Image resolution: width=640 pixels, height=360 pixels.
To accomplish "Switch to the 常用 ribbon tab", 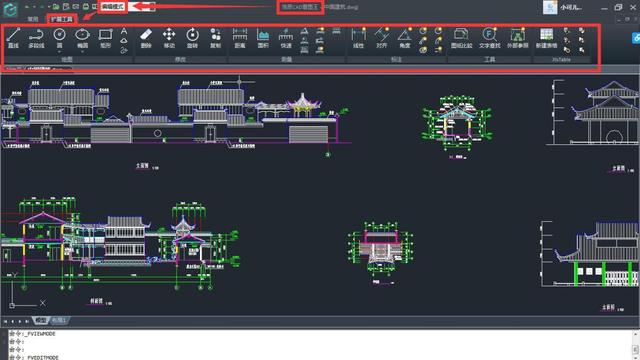I will point(33,19).
